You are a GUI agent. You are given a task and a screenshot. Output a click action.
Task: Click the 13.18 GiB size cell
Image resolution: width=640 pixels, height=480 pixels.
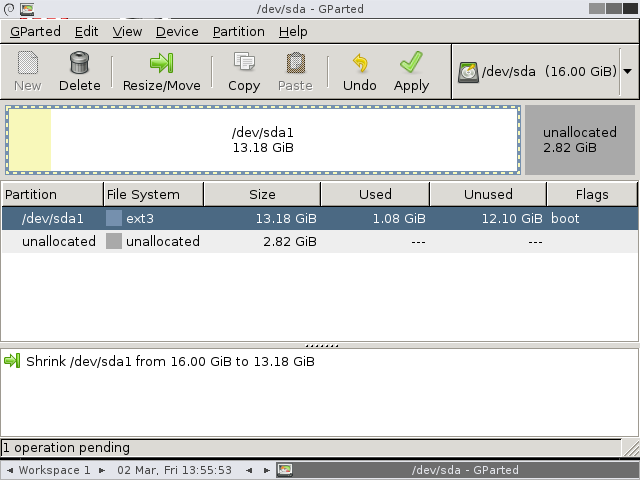point(286,218)
